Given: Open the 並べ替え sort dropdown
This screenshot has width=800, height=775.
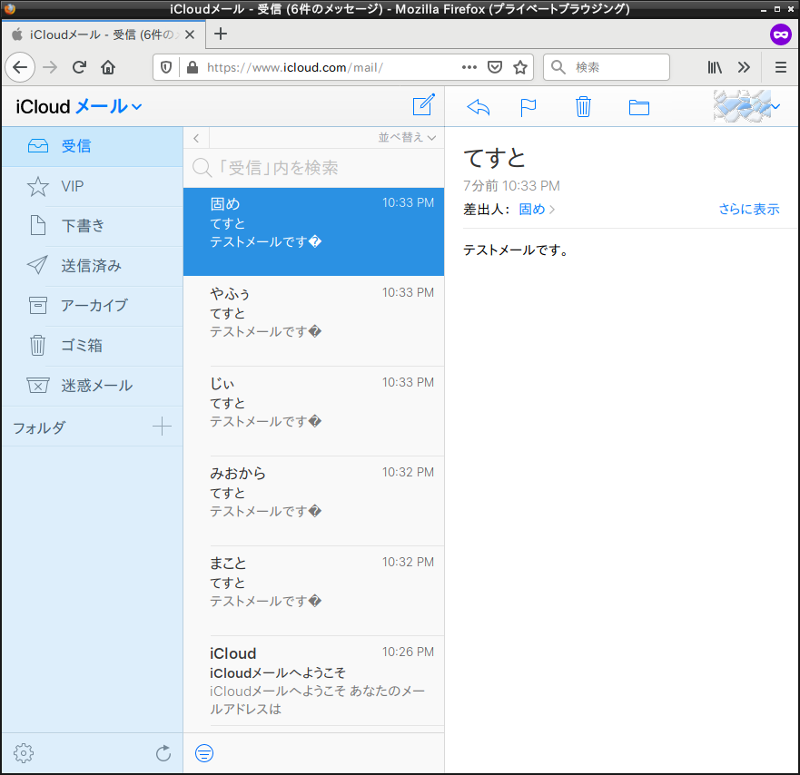Looking at the screenshot, I should pyautogui.click(x=407, y=137).
